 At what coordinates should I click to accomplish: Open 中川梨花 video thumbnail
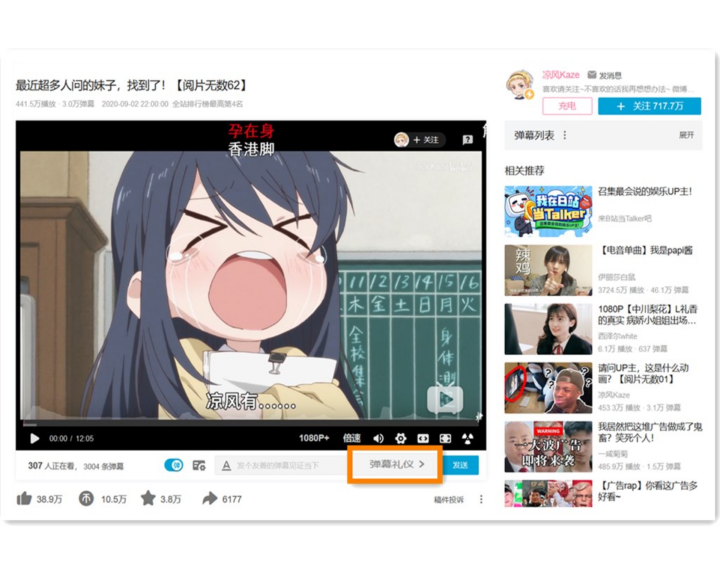[x=548, y=329]
